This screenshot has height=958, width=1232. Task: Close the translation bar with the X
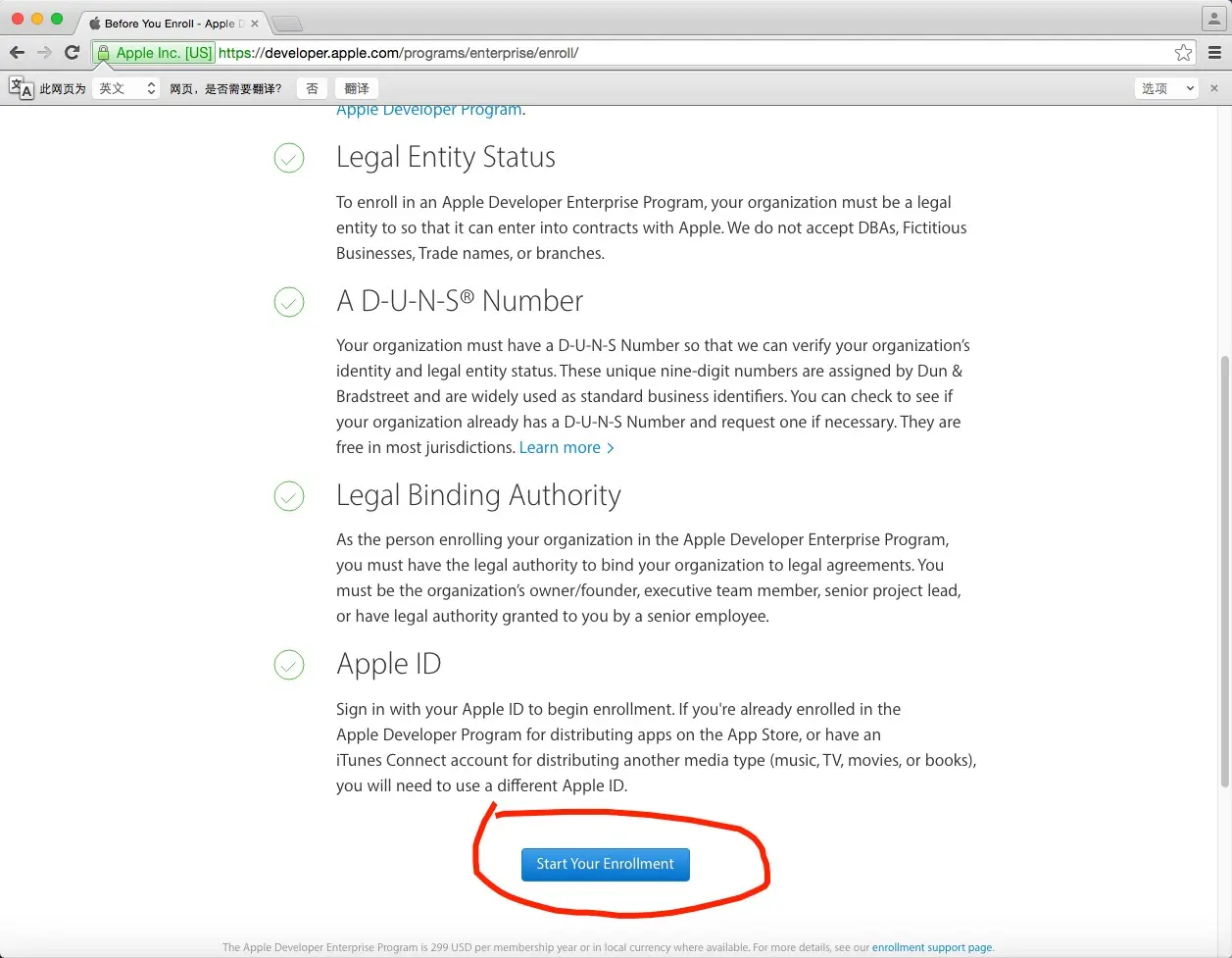tap(1214, 88)
